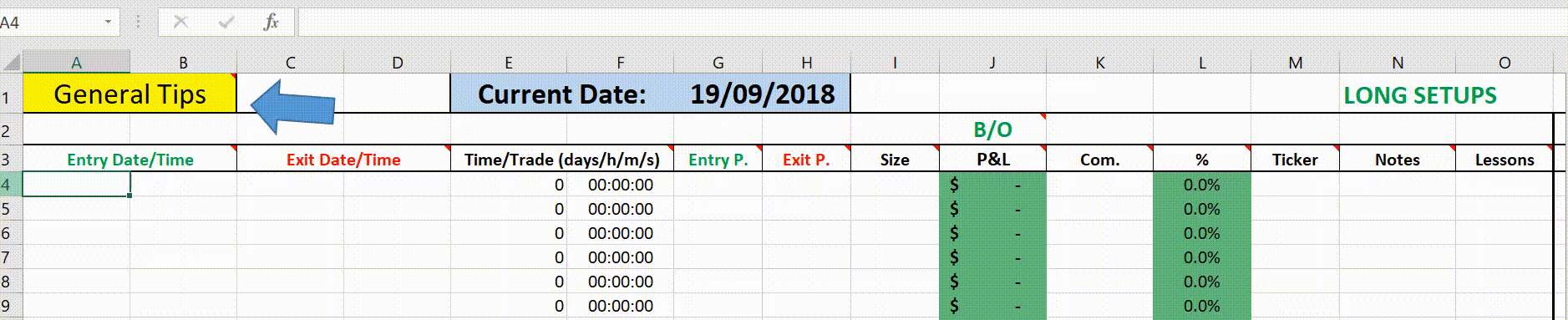This screenshot has height=320, width=1568.
Task: Click the Select All corner triangle
Action: click(x=12, y=62)
